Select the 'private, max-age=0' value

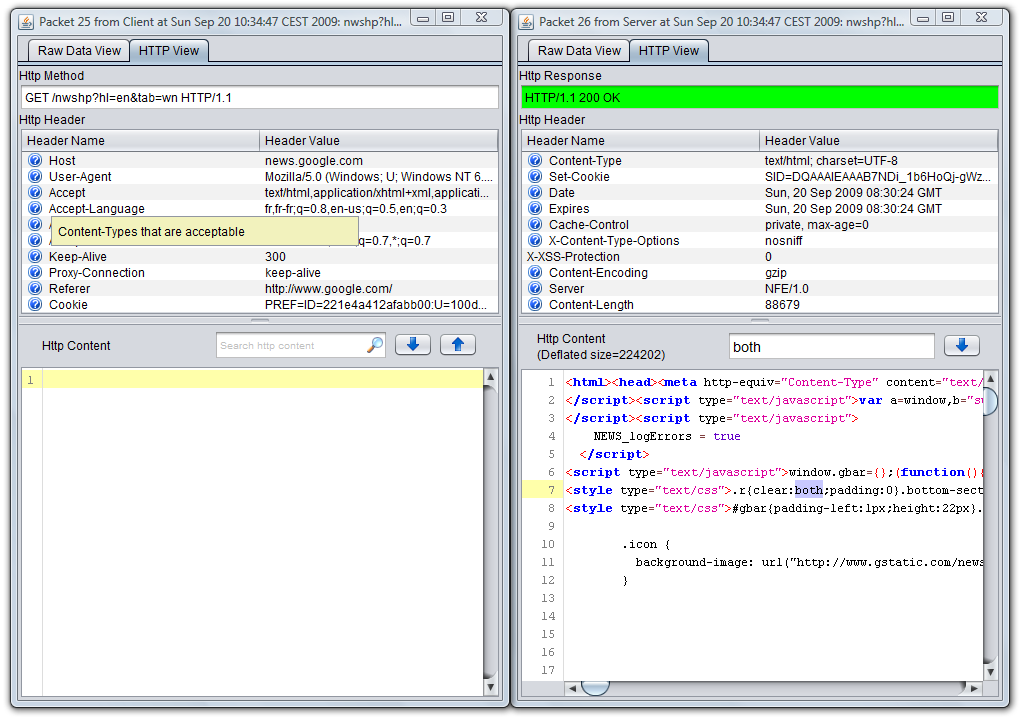pos(817,225)
